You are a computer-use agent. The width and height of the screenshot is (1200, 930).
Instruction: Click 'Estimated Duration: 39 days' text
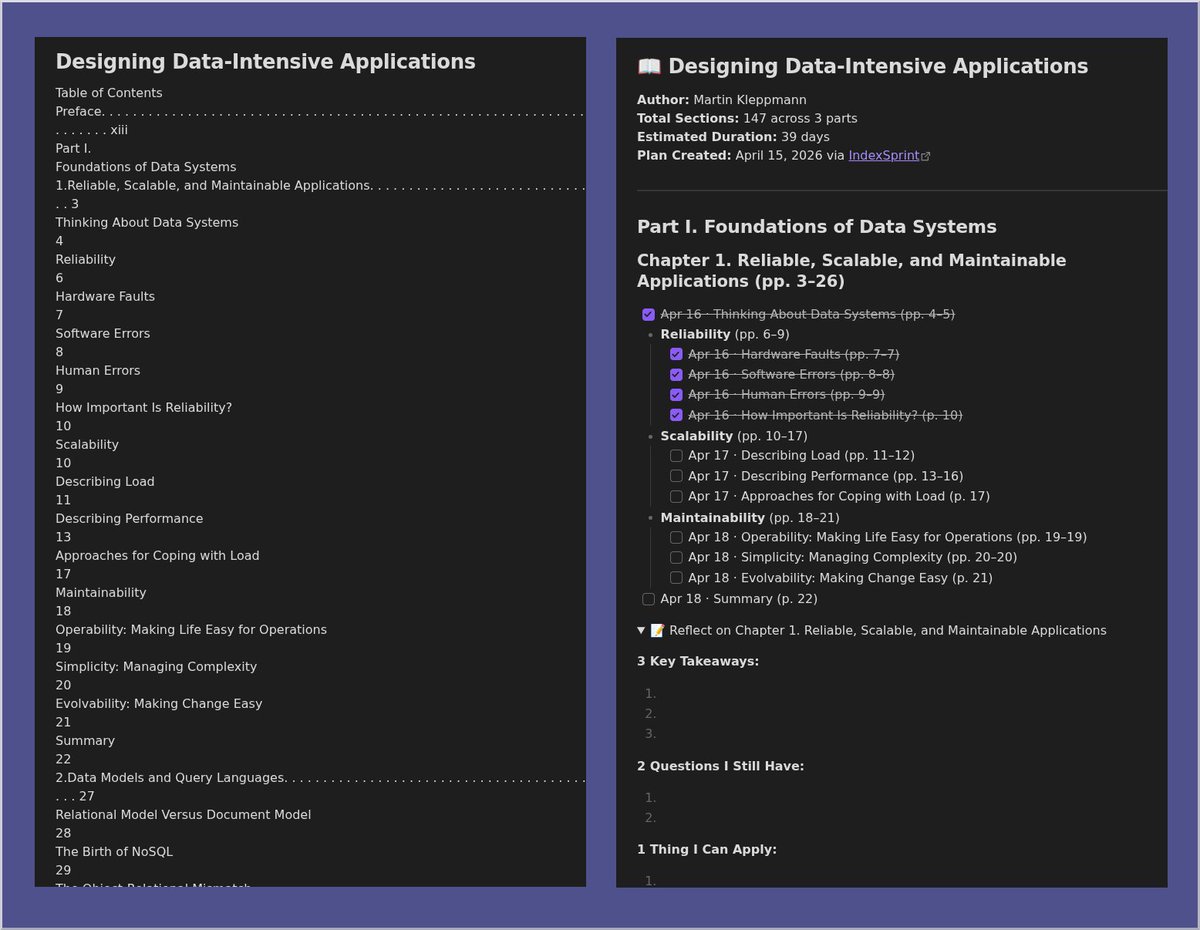point(733,137)
